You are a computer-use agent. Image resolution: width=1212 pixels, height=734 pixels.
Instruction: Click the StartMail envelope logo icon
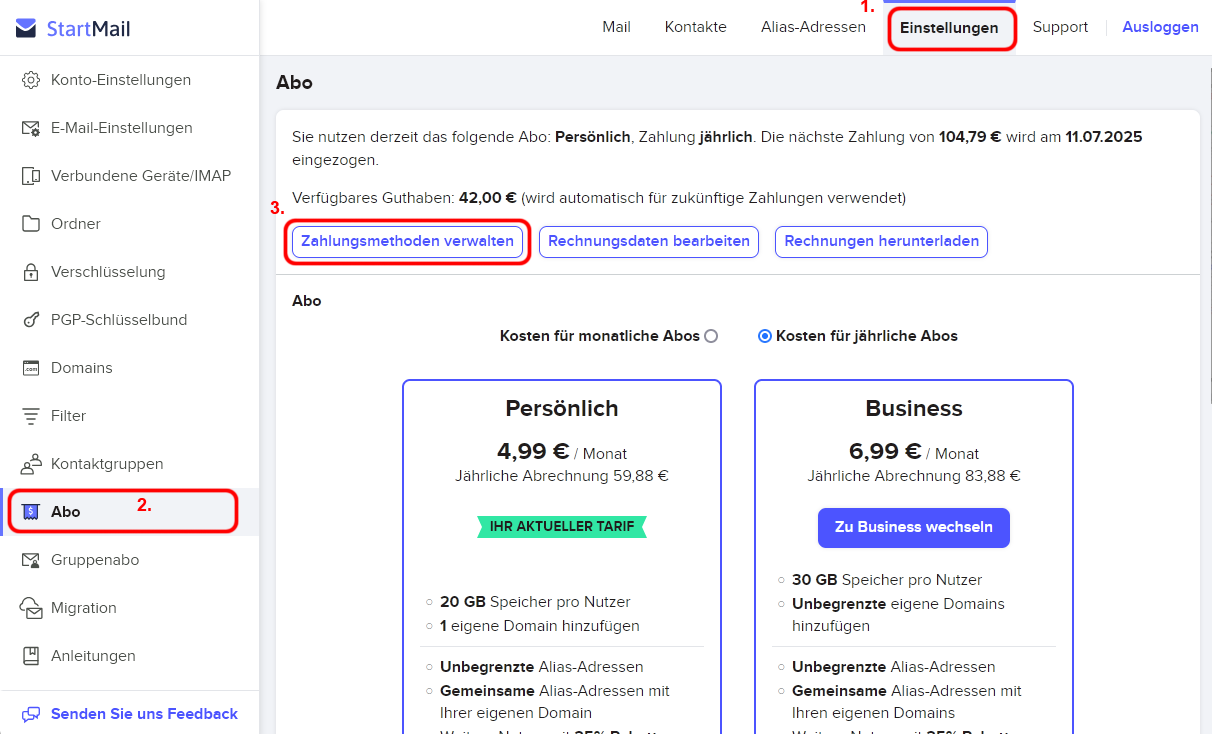(26, 28)
